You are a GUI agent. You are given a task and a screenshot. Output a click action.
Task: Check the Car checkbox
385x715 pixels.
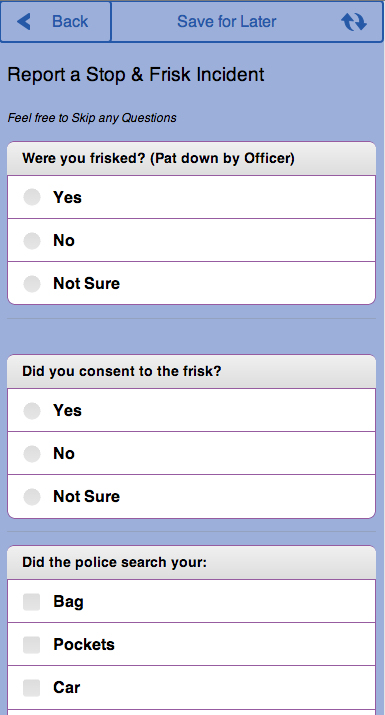[x=31, y=687]
